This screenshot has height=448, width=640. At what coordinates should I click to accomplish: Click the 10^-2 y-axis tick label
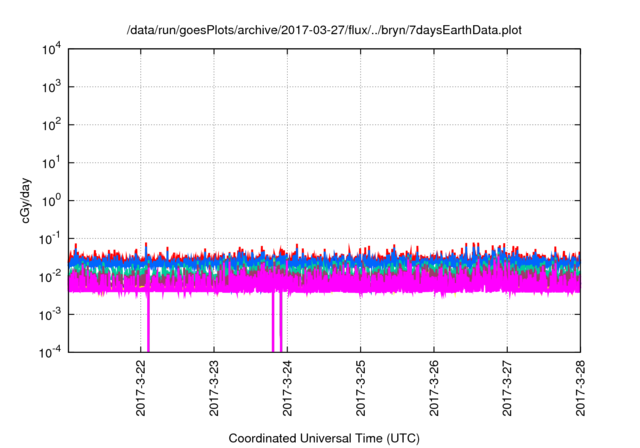click(51, 277)
